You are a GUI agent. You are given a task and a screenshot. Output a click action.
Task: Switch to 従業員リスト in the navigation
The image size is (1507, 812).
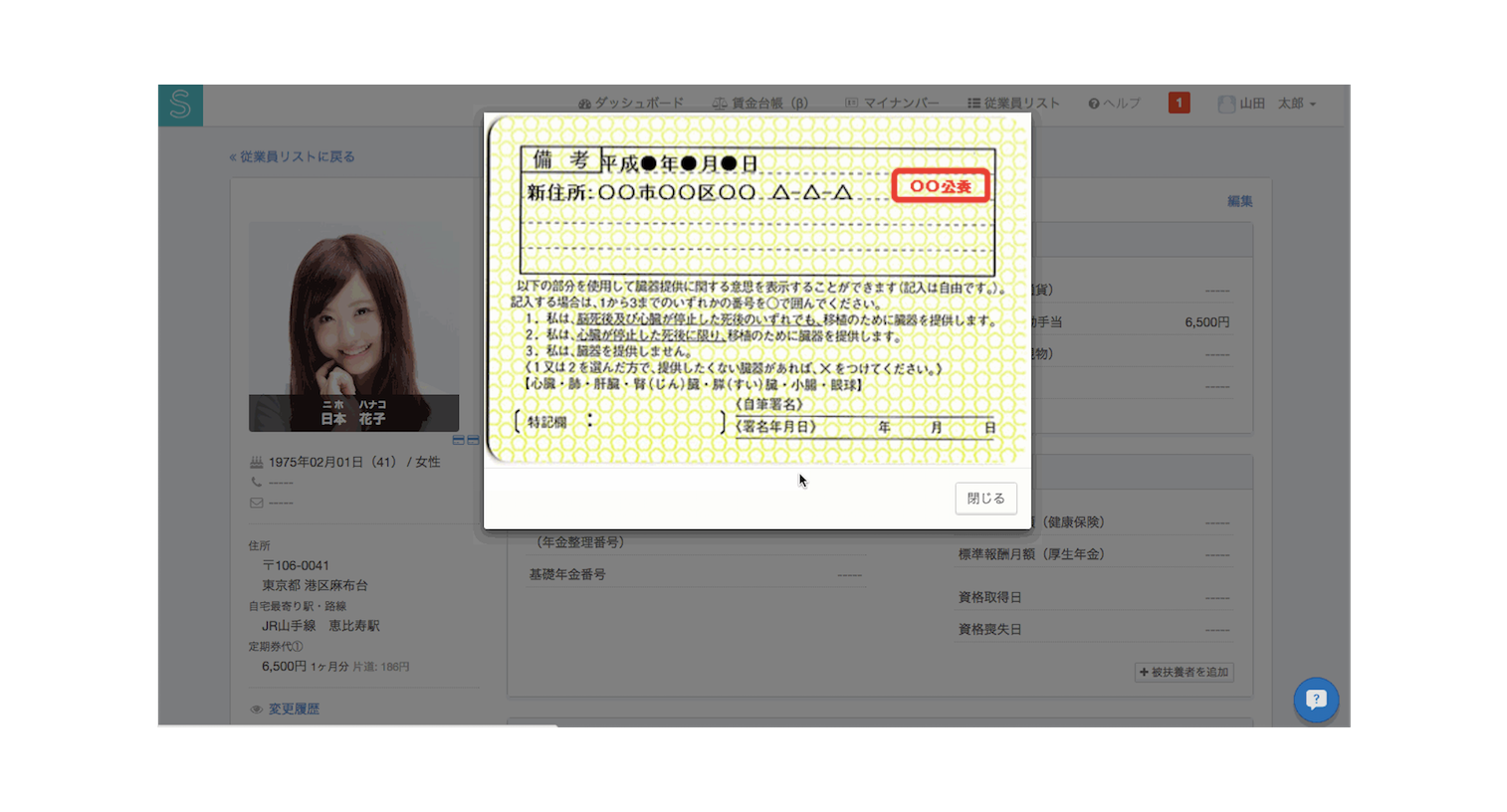point(1021,103)
